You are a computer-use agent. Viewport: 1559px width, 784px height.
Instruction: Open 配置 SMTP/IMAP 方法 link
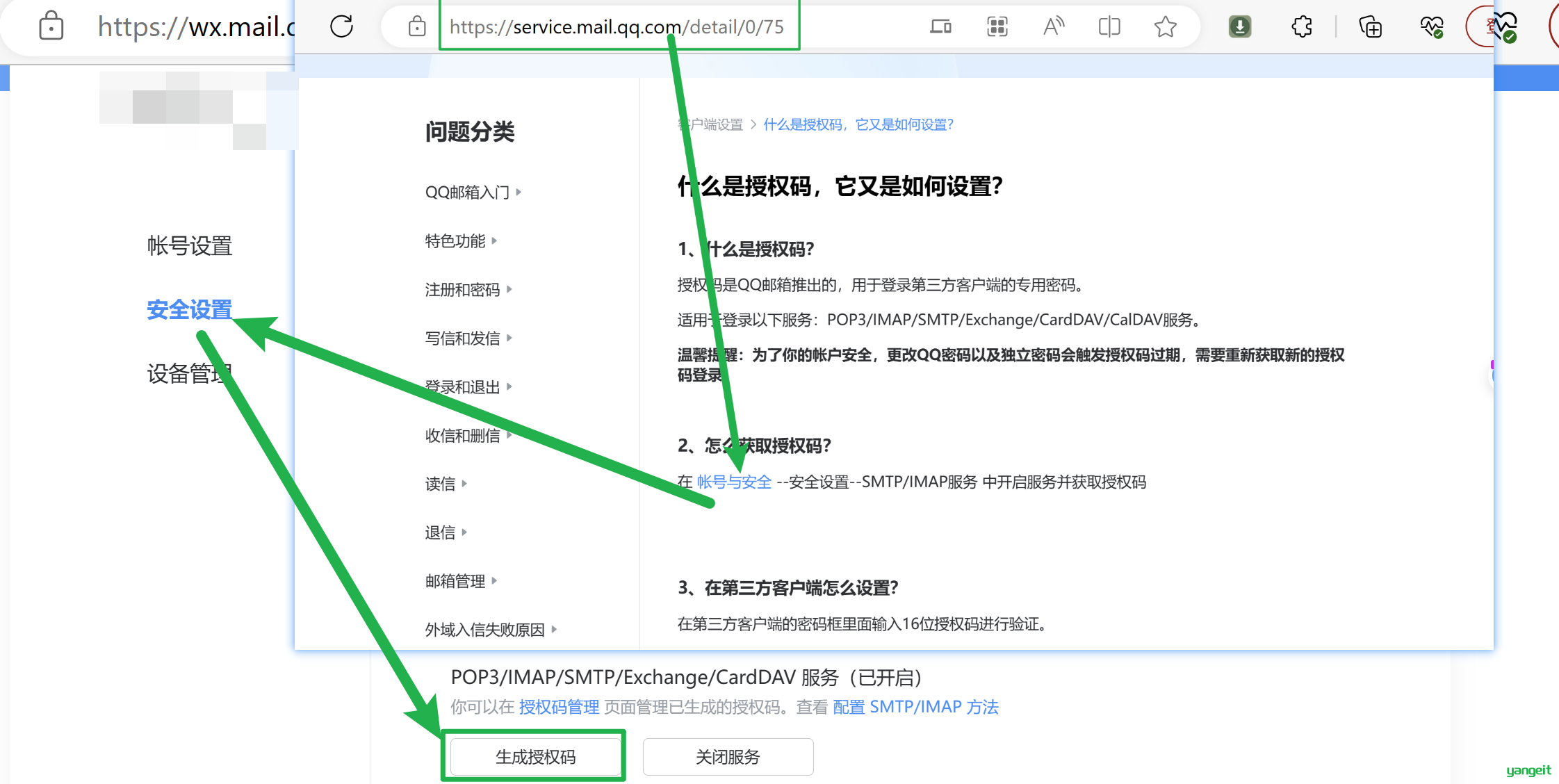915,707
